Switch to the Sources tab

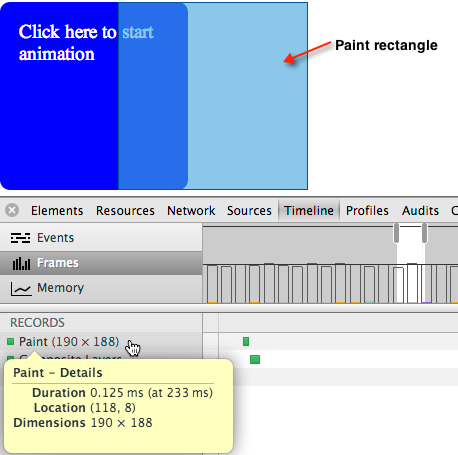(x=249, y=211)
